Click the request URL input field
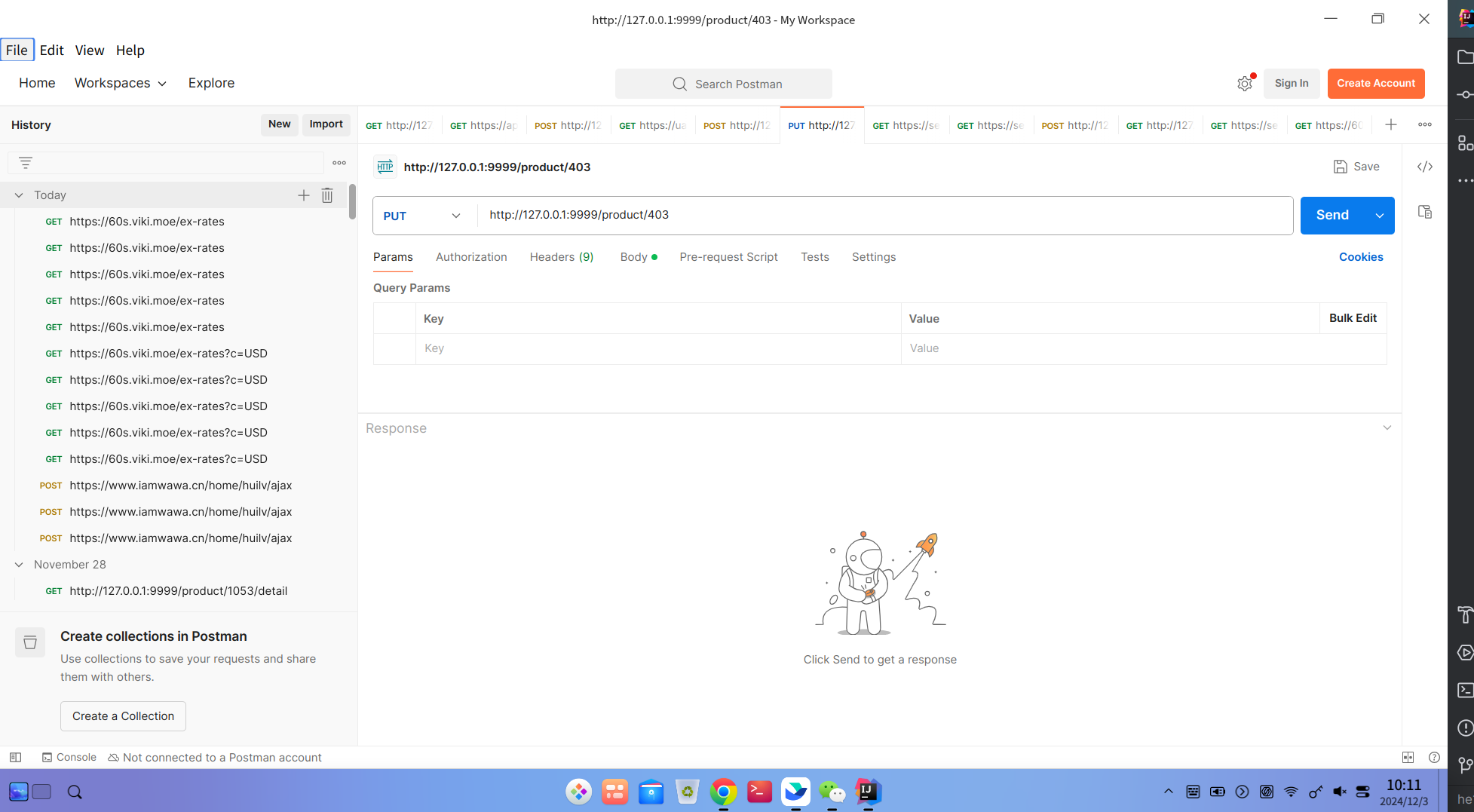 (885, 216)
